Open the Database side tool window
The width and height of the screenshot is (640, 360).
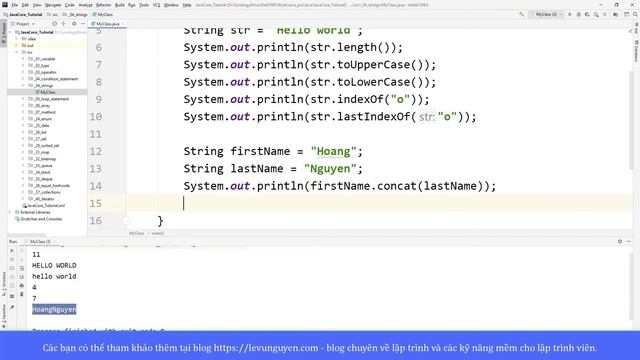(636, 50)
